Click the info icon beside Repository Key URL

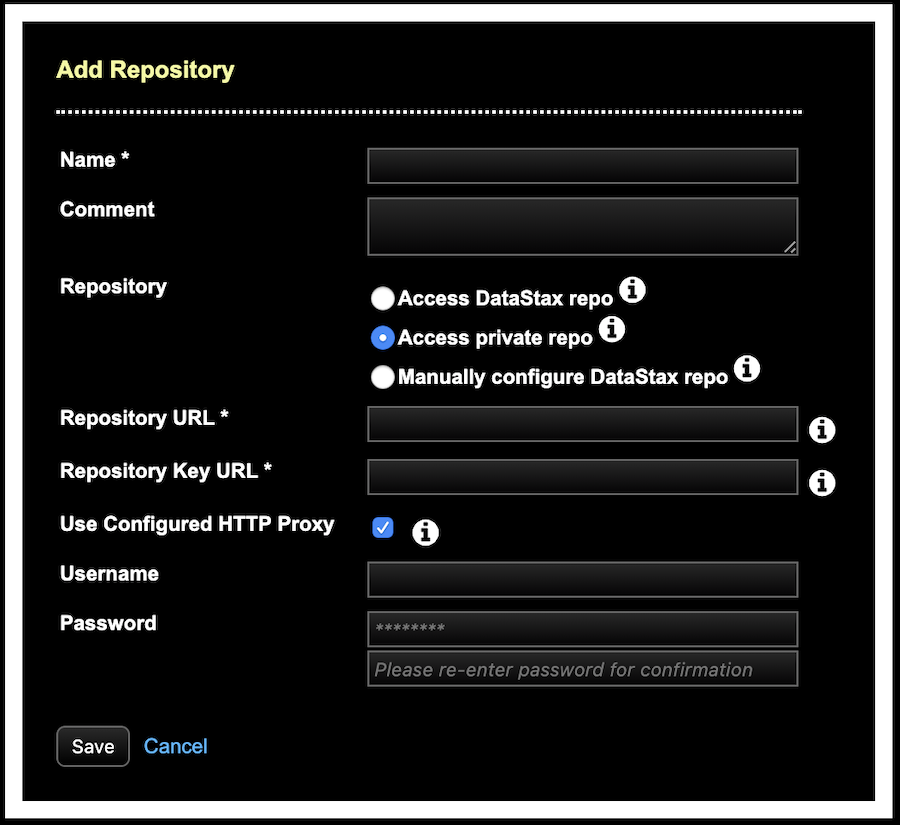tap(822, 483)
